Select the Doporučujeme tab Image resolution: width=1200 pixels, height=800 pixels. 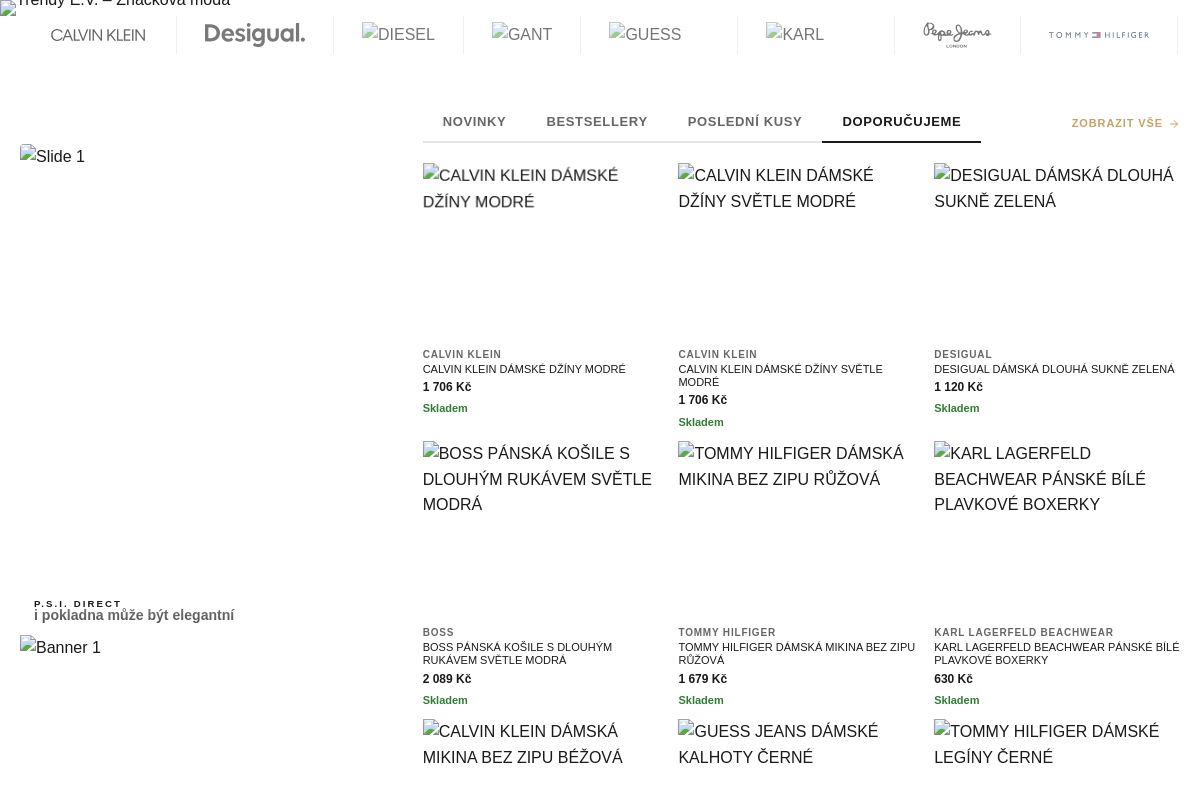901,122
